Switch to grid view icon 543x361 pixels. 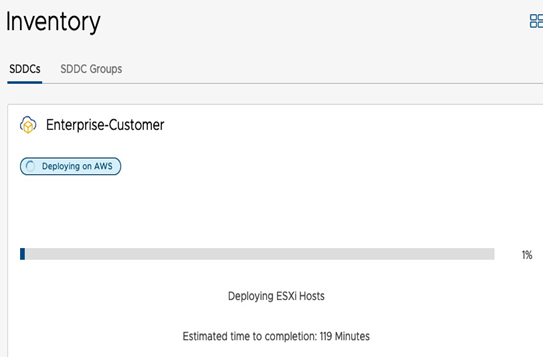click(x=536, y=21)
